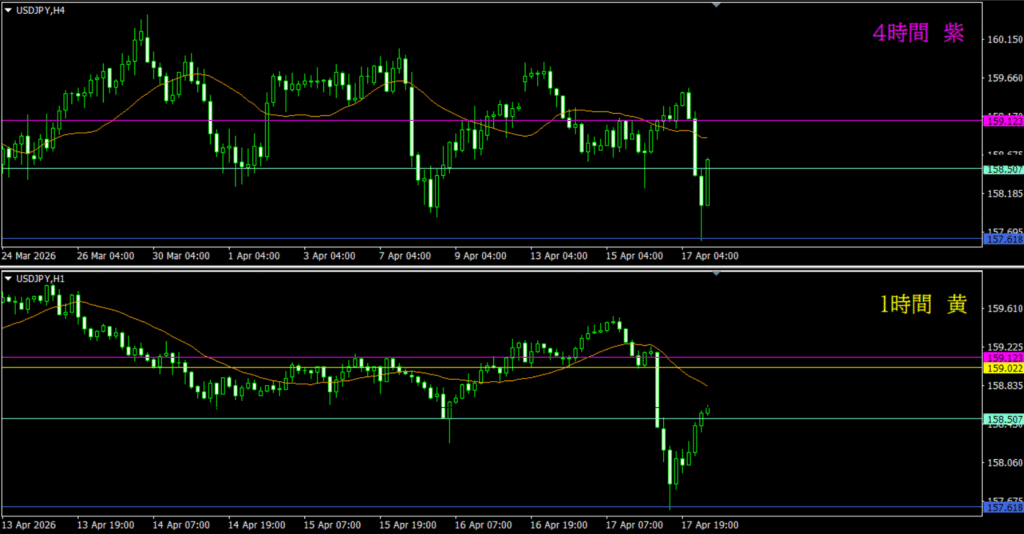
Task: Click the chart shift triangle on H4 chart
Action: click(716, 5)
